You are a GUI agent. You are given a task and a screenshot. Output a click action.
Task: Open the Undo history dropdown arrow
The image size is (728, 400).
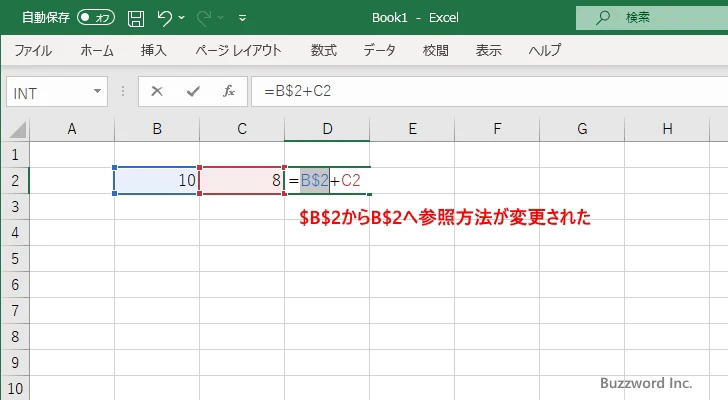click(x=182, y=18)
